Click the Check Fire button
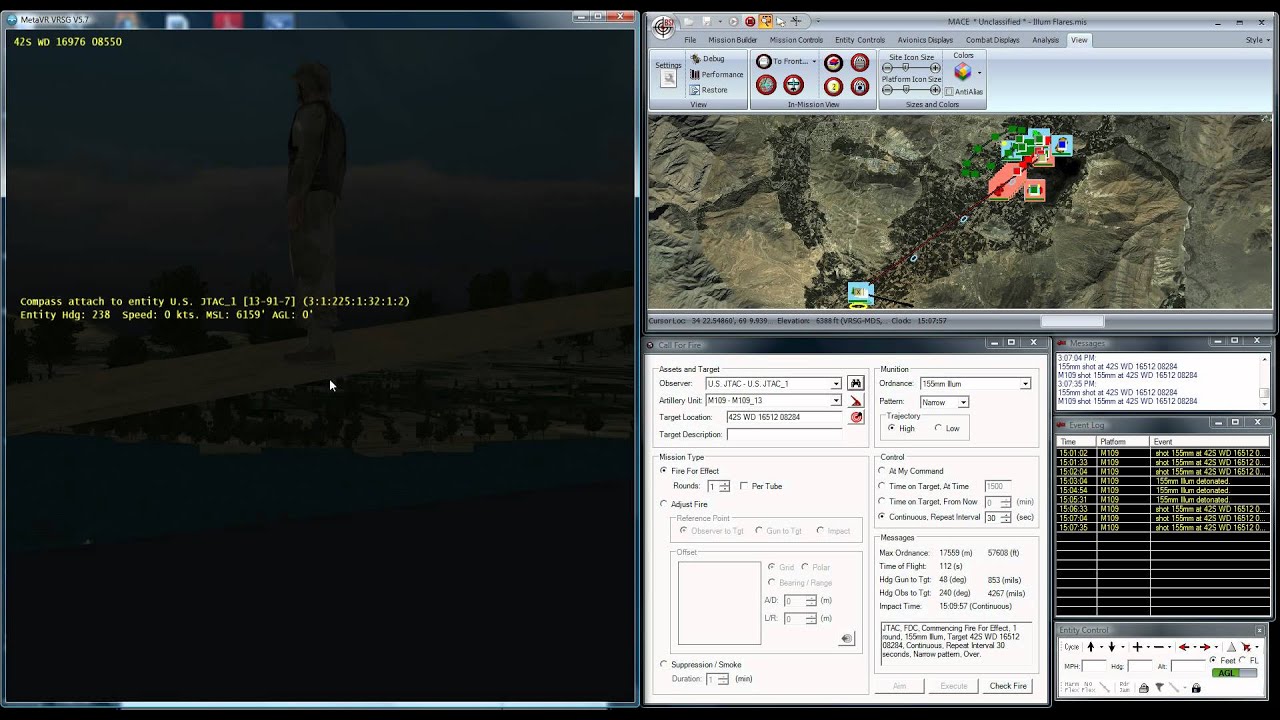The width and height of the screenshot is (1280, 720). (x=1007, y=686)
